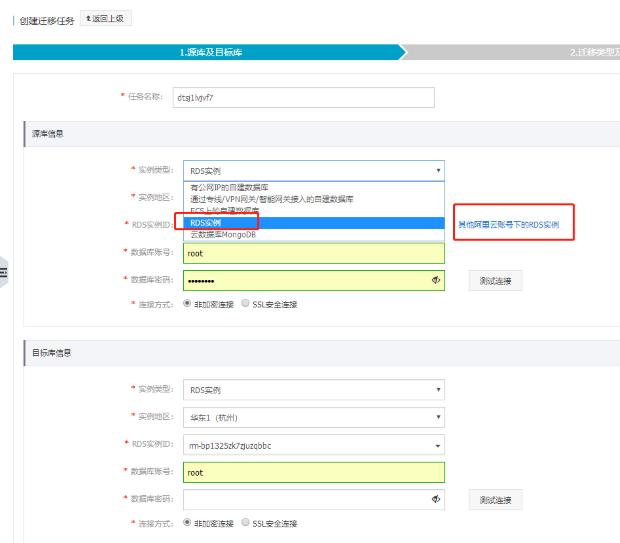This screenshot has height=543, width=620.
Task: Select SSL安全连接 radio in target database section
Action: tap(246, 523)
